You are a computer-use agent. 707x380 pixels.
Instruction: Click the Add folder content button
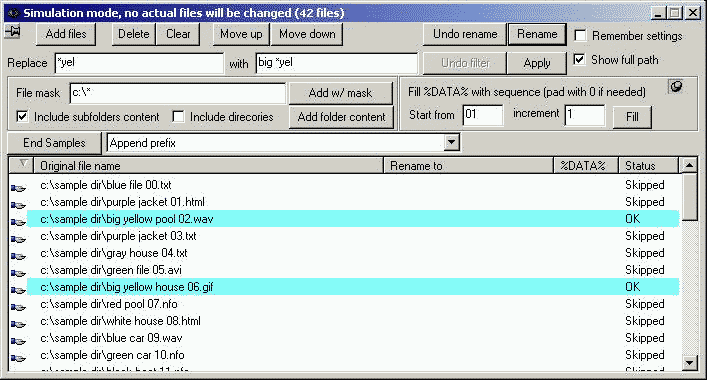341,117
